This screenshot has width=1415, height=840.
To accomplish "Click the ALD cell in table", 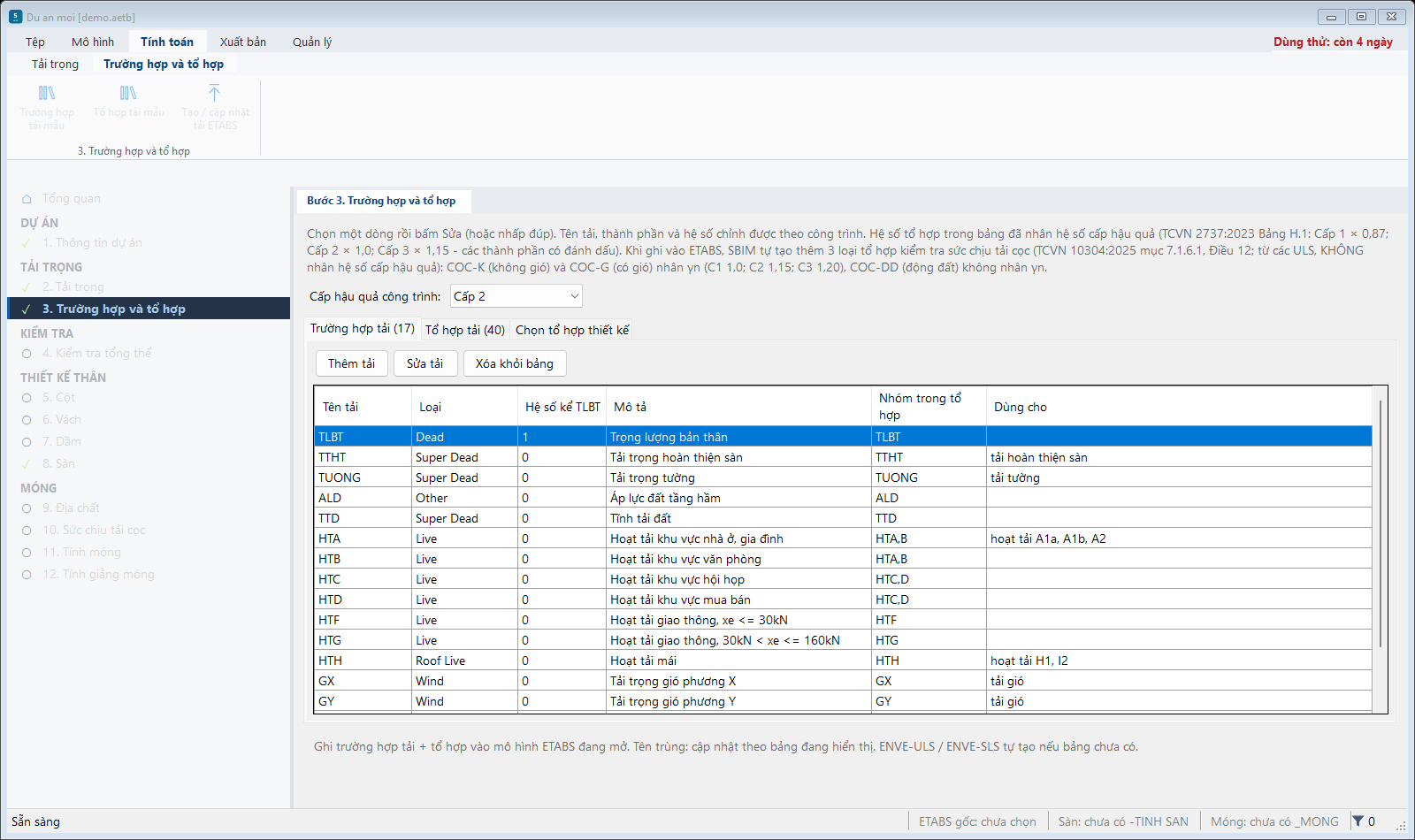I will click(363, 498).
